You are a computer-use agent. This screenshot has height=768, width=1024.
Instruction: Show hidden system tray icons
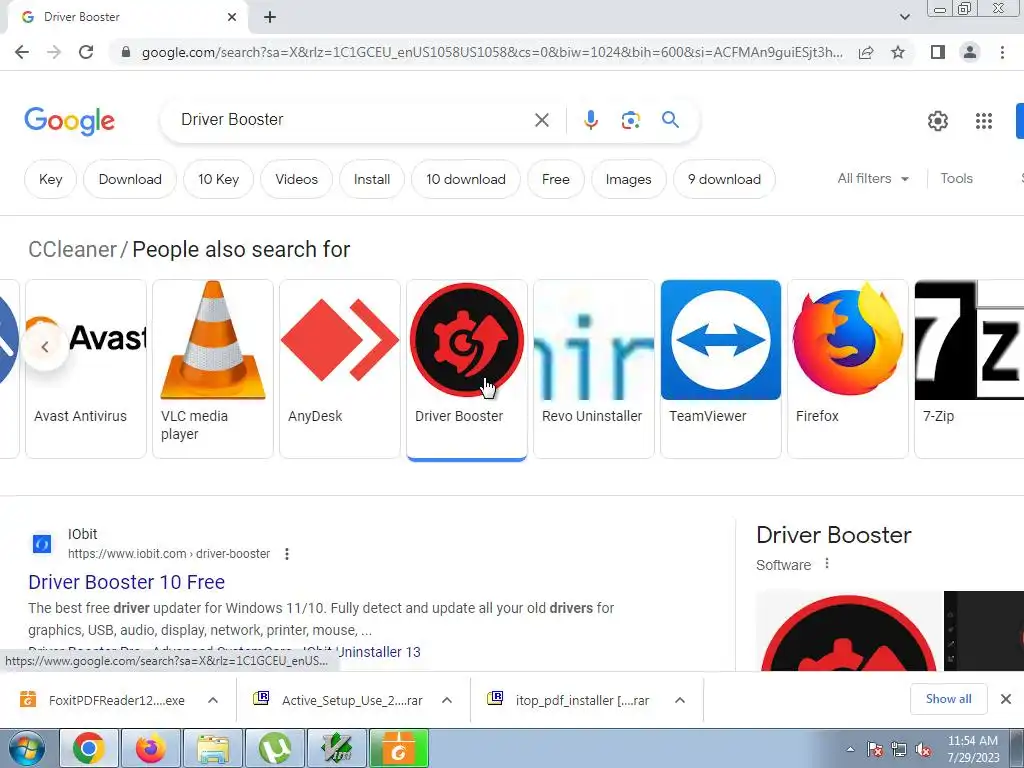(x=850, y=749)
